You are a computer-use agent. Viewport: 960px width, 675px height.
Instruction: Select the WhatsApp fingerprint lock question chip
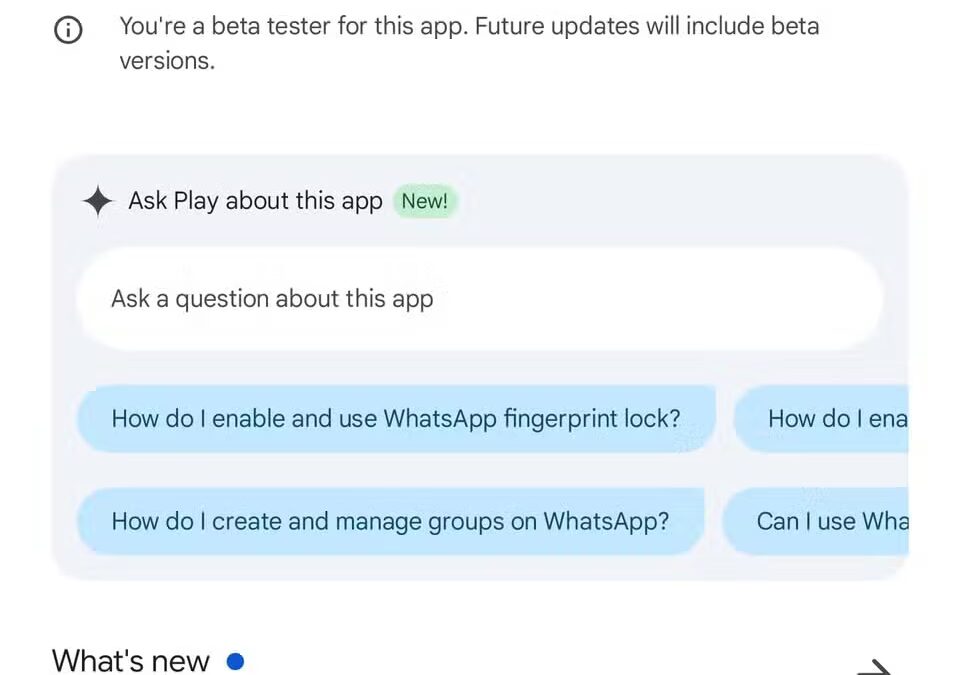pos(396,418)
